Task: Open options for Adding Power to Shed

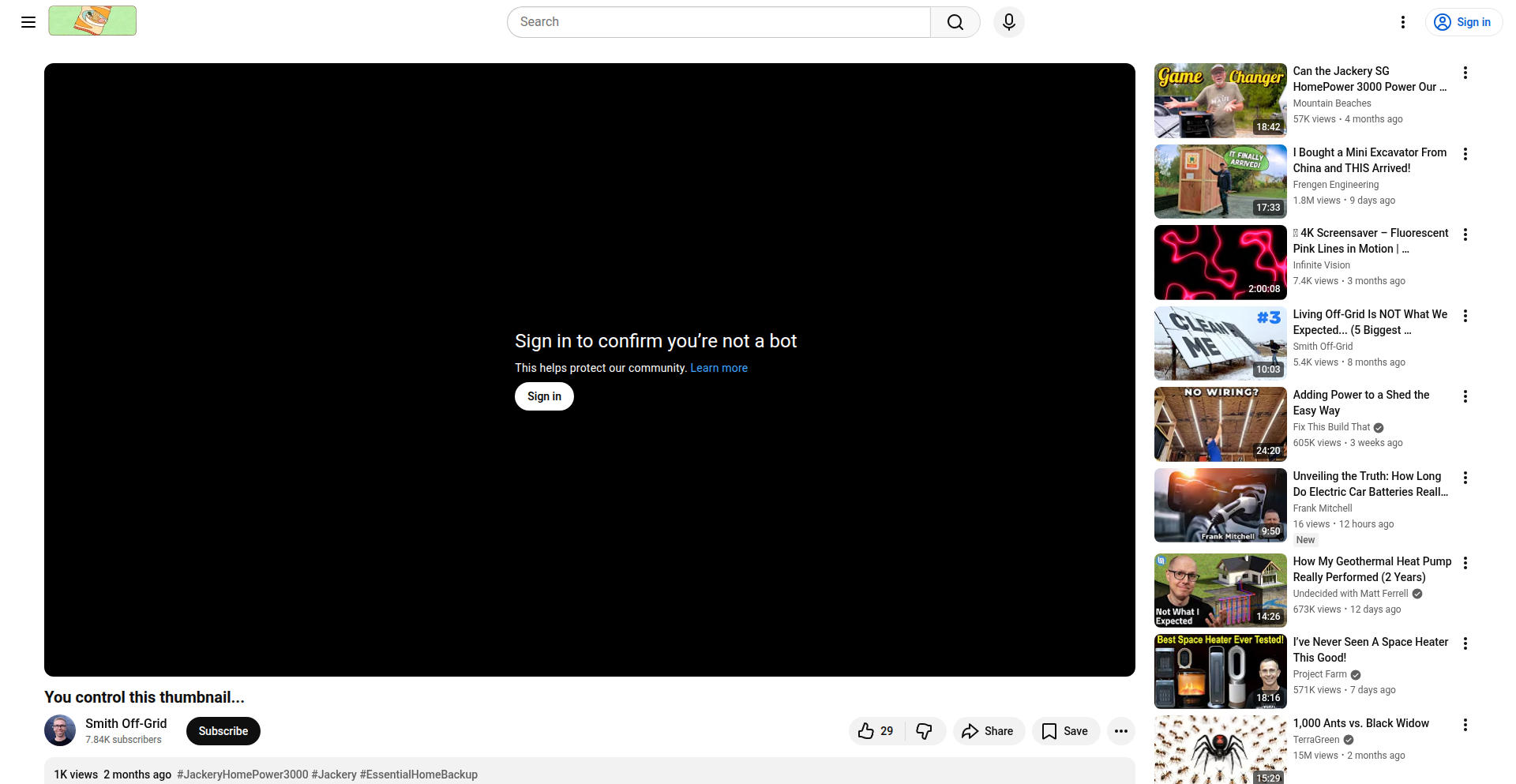Action: pos(1465,396)
